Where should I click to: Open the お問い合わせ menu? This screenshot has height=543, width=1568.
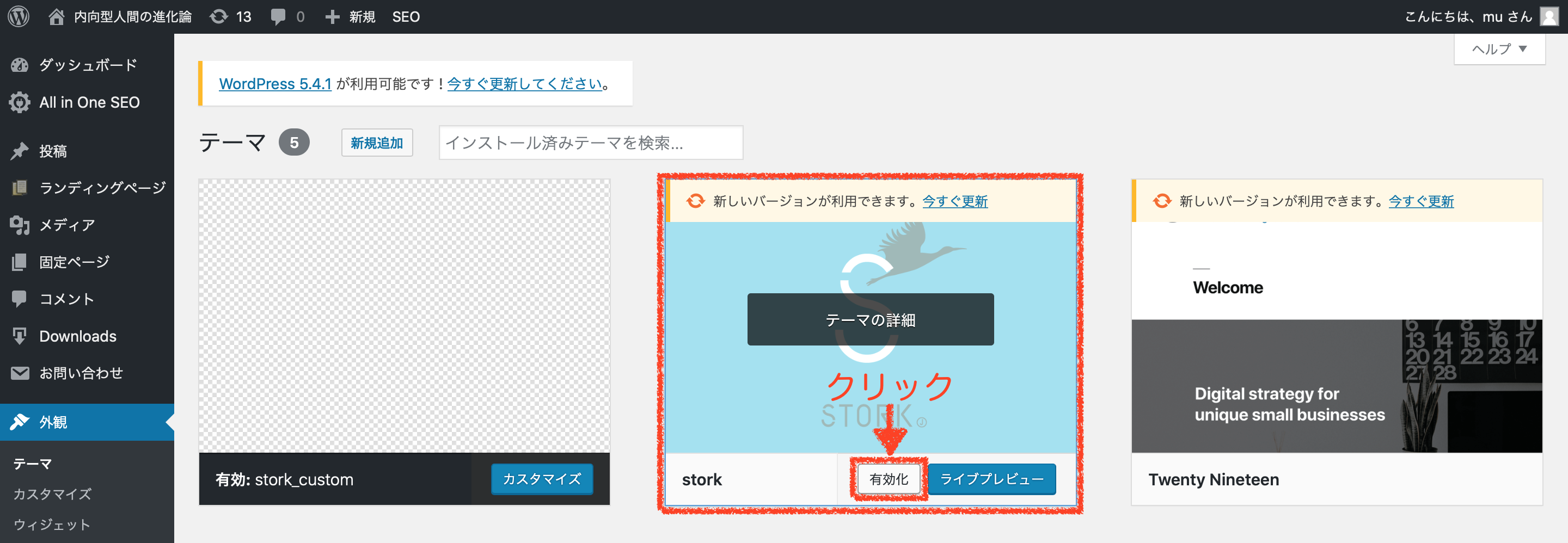[x=87, y=373]
